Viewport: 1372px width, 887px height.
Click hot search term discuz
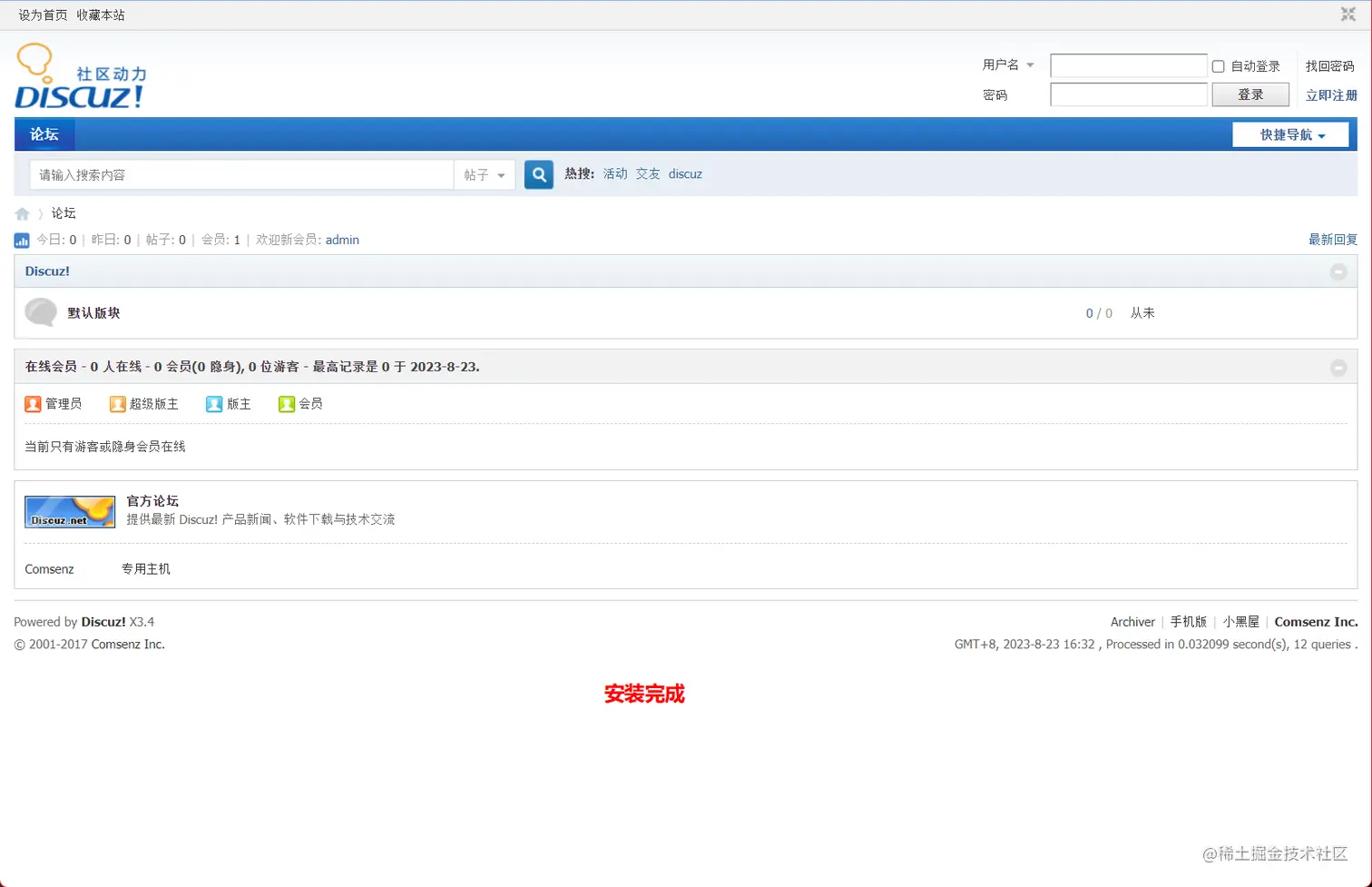point(685,174)
